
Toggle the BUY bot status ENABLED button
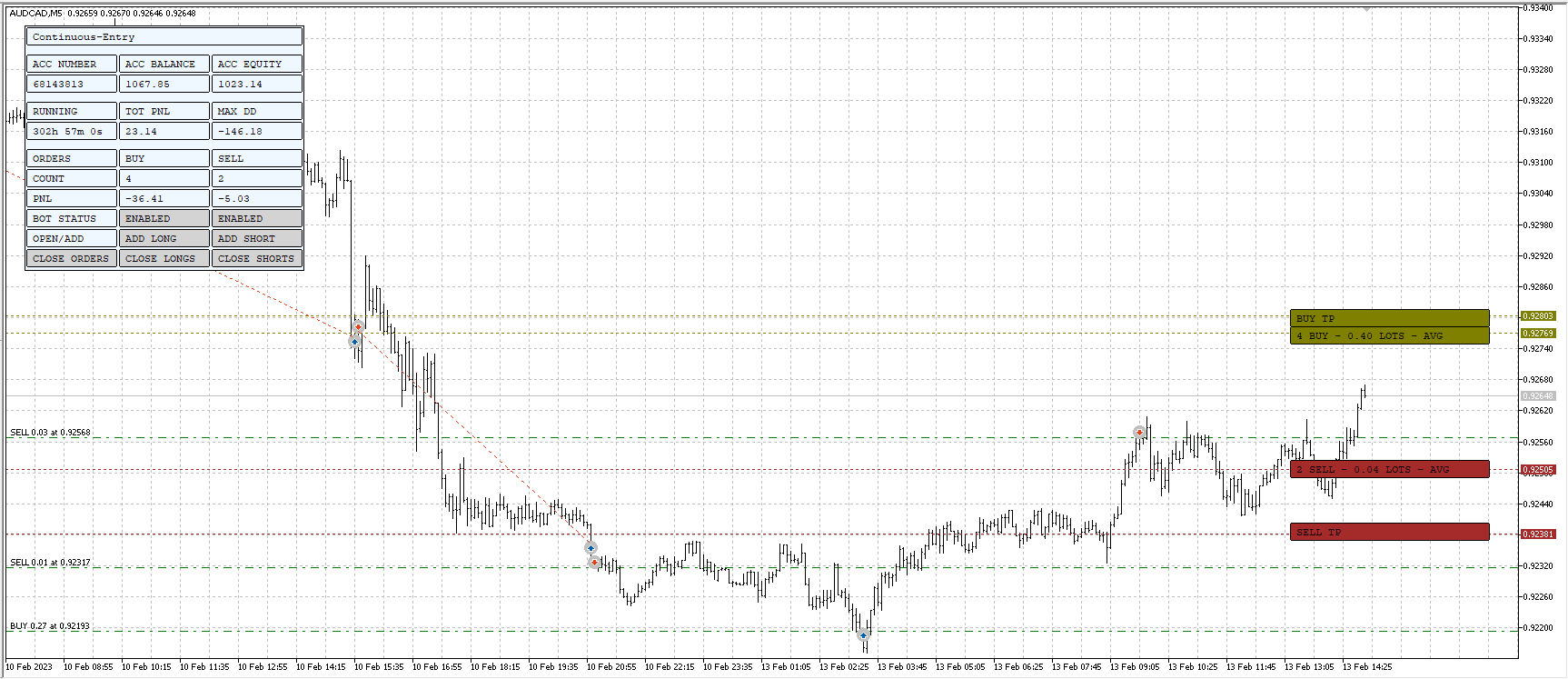point(164,219)
